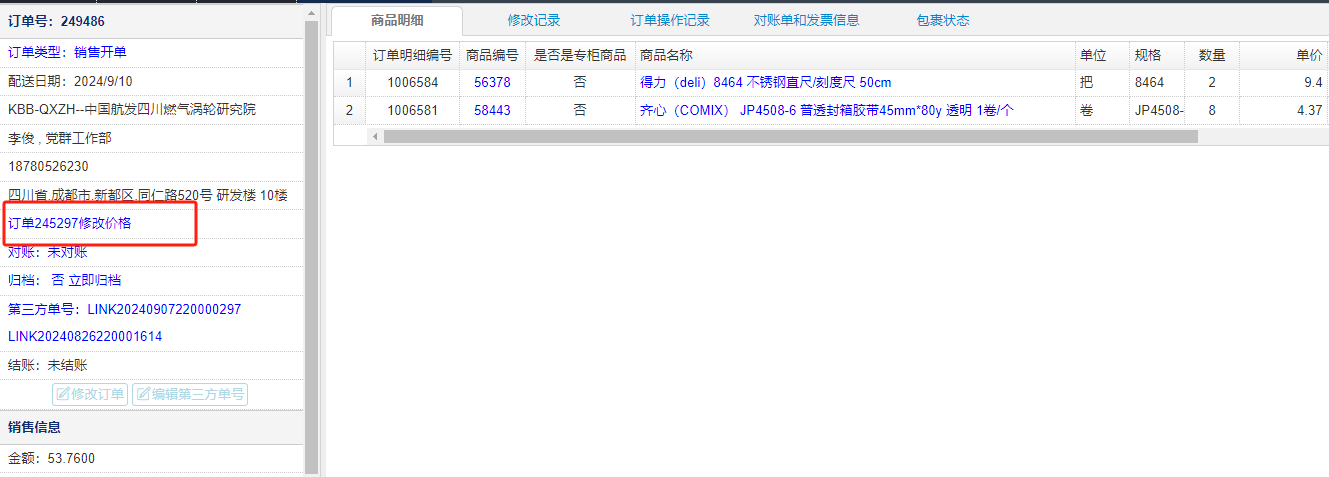Click product code 58443
This screenshot has height=477, width=1329.
click(x=492, y=110)
